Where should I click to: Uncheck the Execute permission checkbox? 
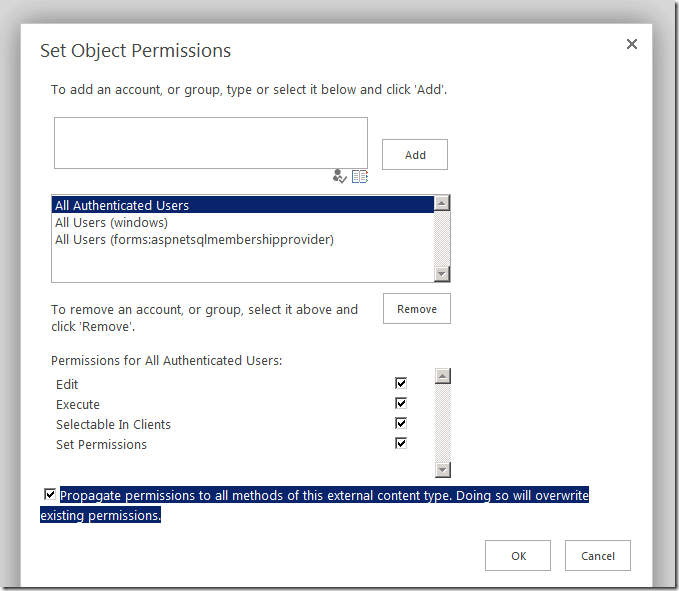401,403
